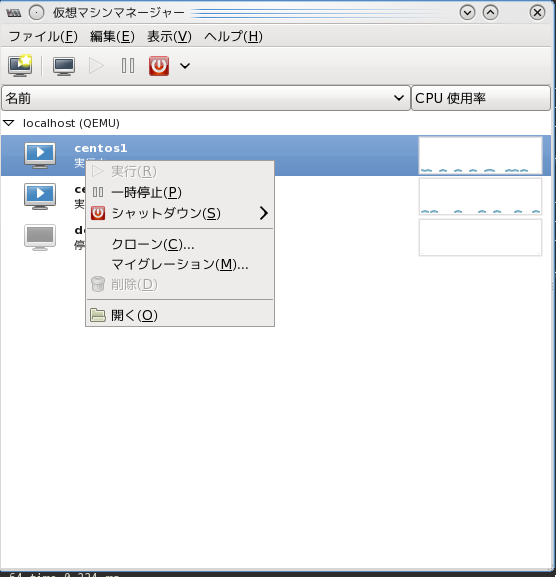The width and height of the screenshot is (556, 577).
Task: Pause the VM with the toolbar pause icon
Action: (128, 66)
